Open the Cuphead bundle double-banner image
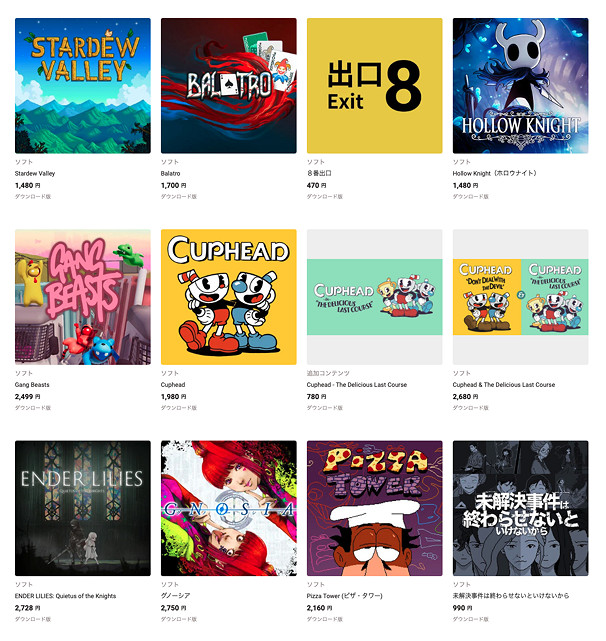 pyautogui.click(x=521, y=297)
